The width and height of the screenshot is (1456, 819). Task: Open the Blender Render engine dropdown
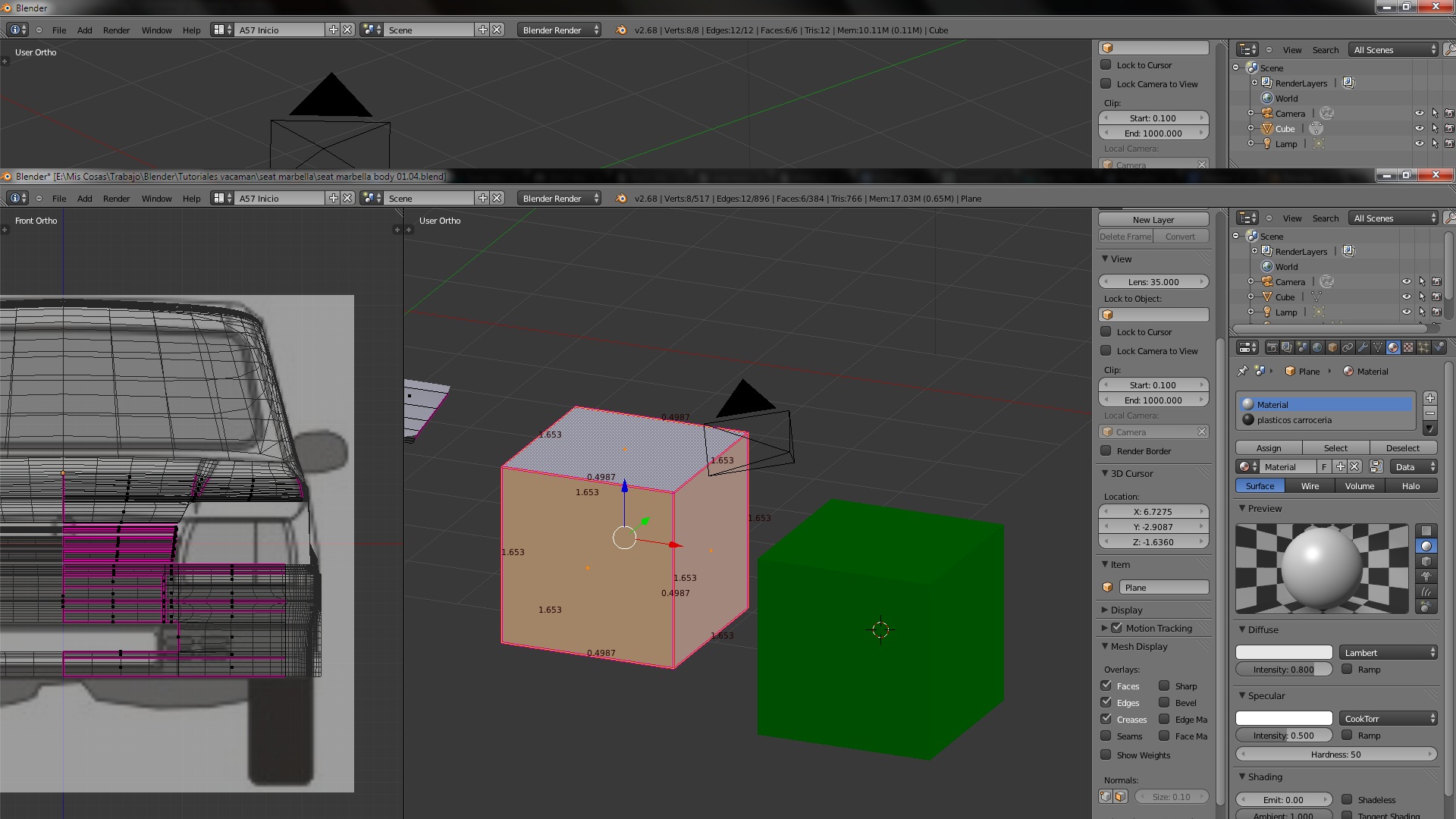coord(560,198)
